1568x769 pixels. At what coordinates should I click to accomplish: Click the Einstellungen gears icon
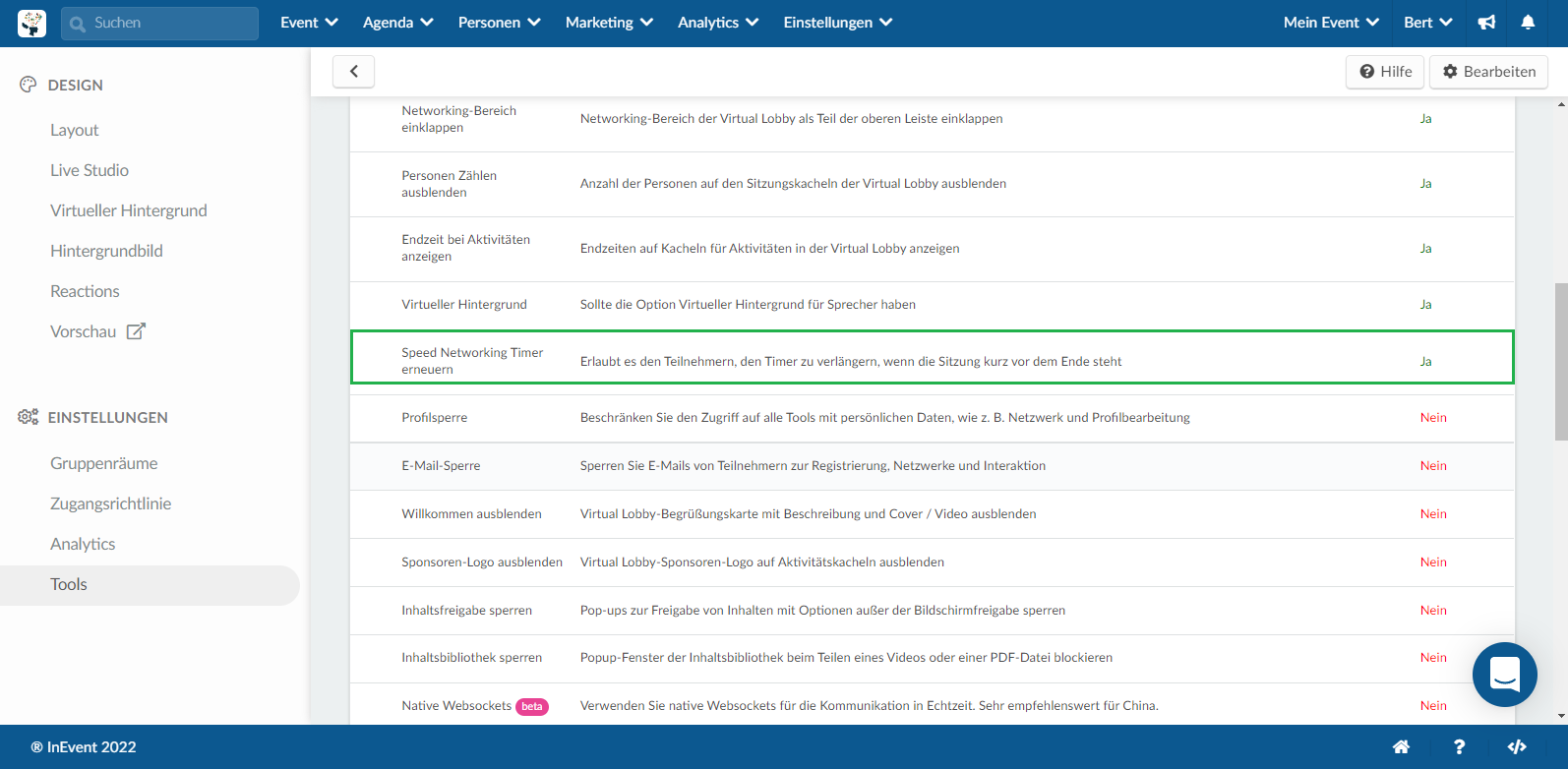[x=29, y=417]
